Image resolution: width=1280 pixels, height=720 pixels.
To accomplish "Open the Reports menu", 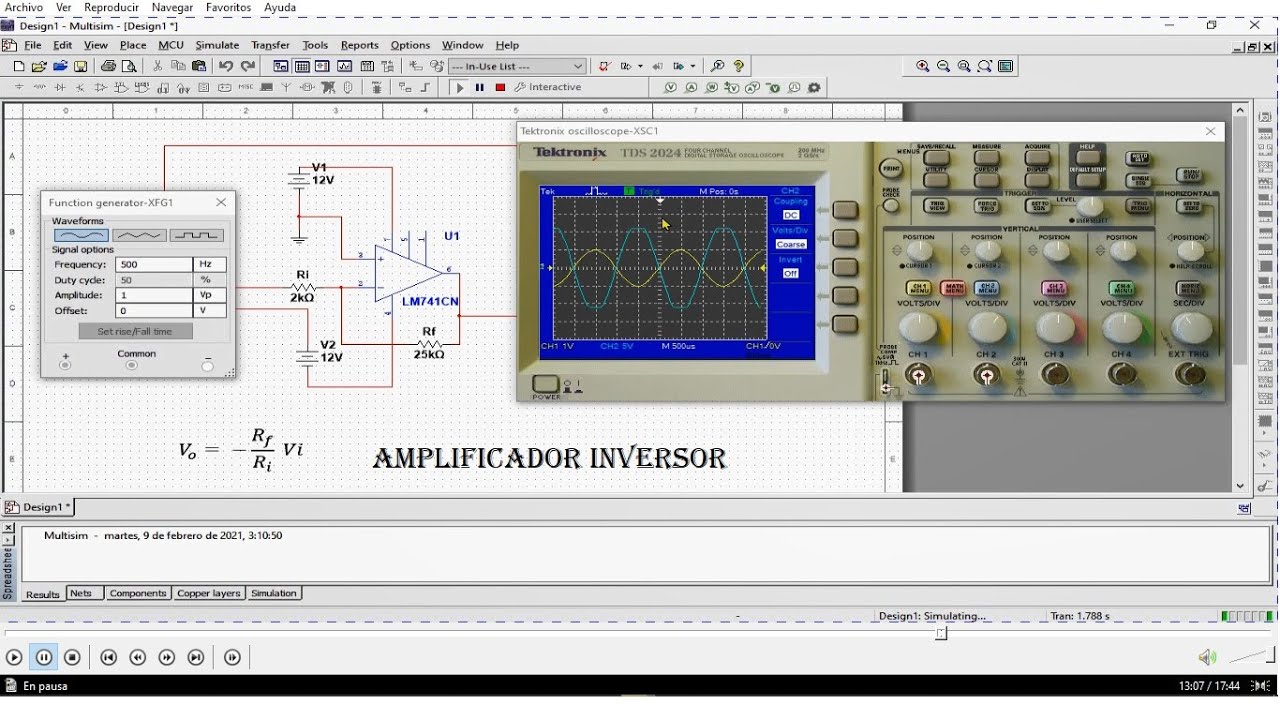I will (359, 45).
